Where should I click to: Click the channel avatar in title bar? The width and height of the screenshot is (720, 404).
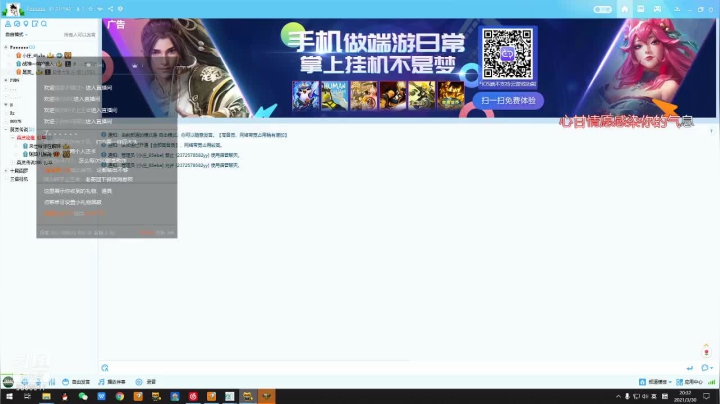[13, 9]
